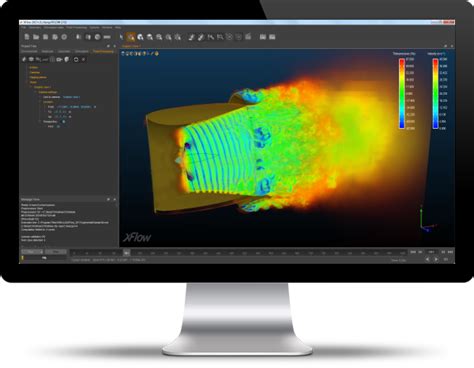474x368 pixels.
Task: Click the FOV value in the tree
Action: tap(58, 127)
